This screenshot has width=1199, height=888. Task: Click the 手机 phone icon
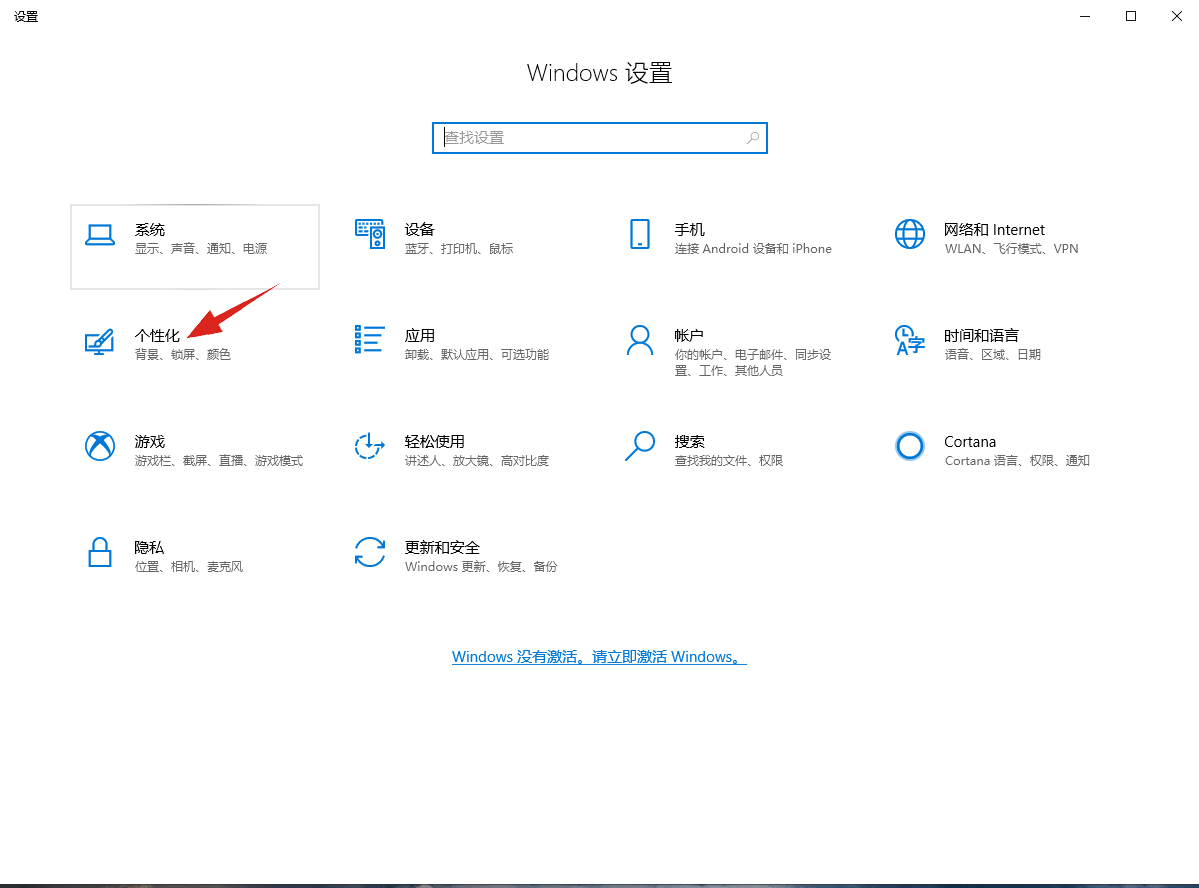point(640,234)
